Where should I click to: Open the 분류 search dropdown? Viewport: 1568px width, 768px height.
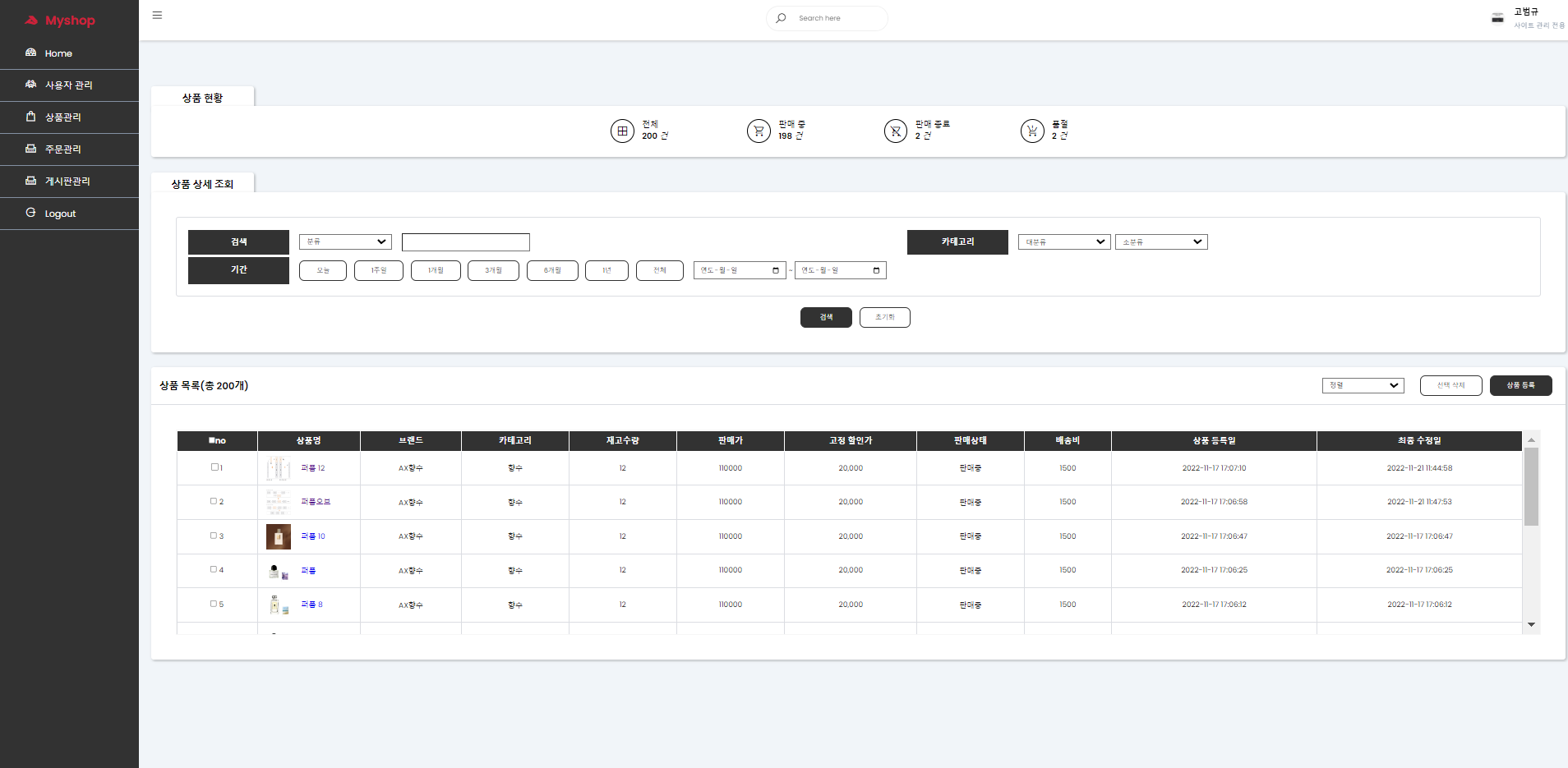344,241
